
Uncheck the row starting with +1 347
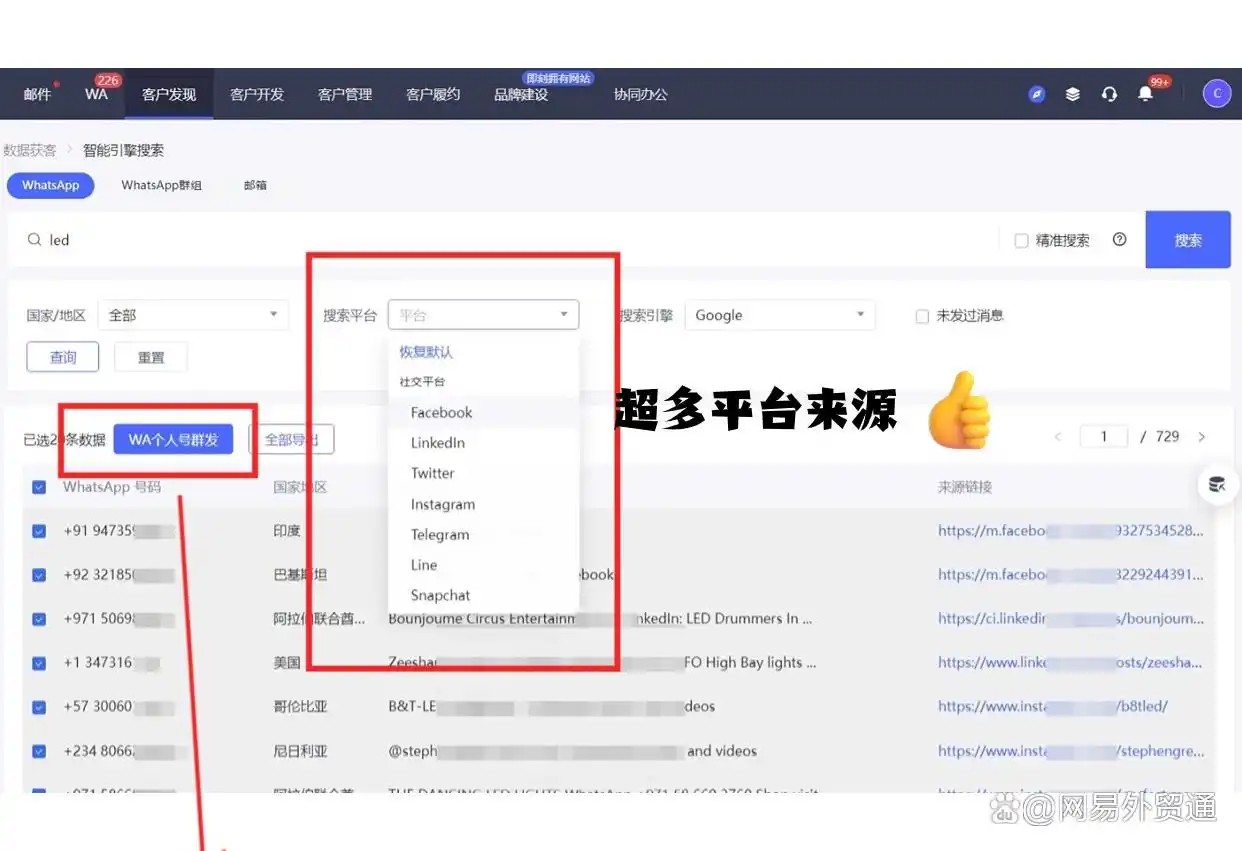tap(39, 663)
